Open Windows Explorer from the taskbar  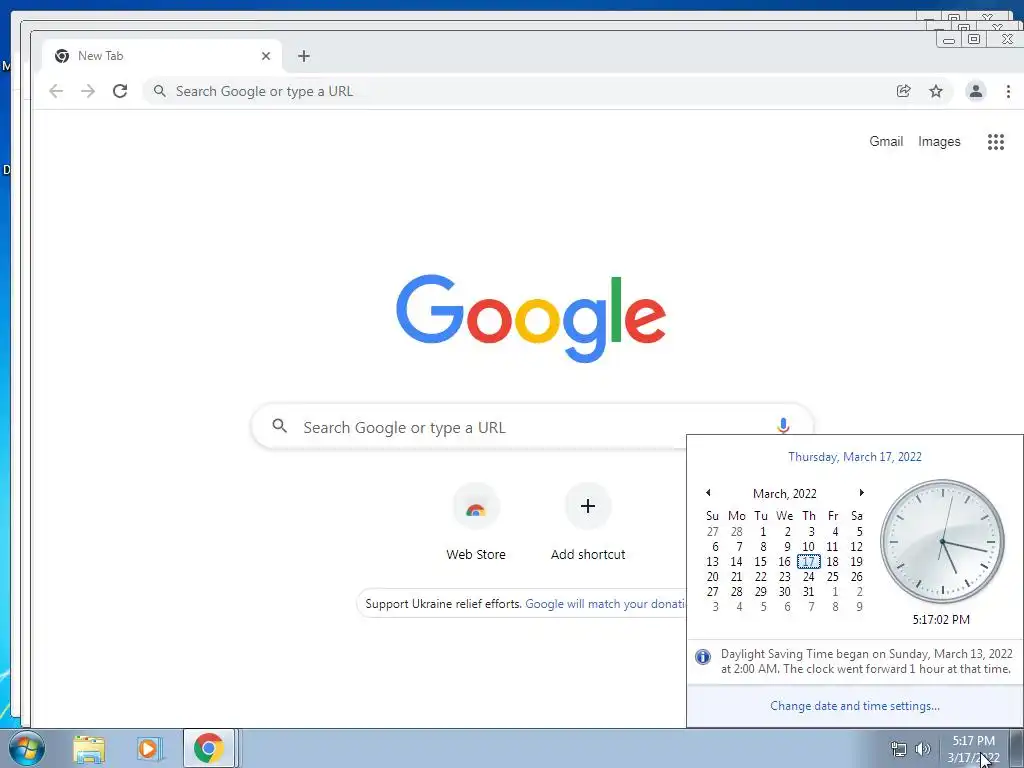(89, 749)
